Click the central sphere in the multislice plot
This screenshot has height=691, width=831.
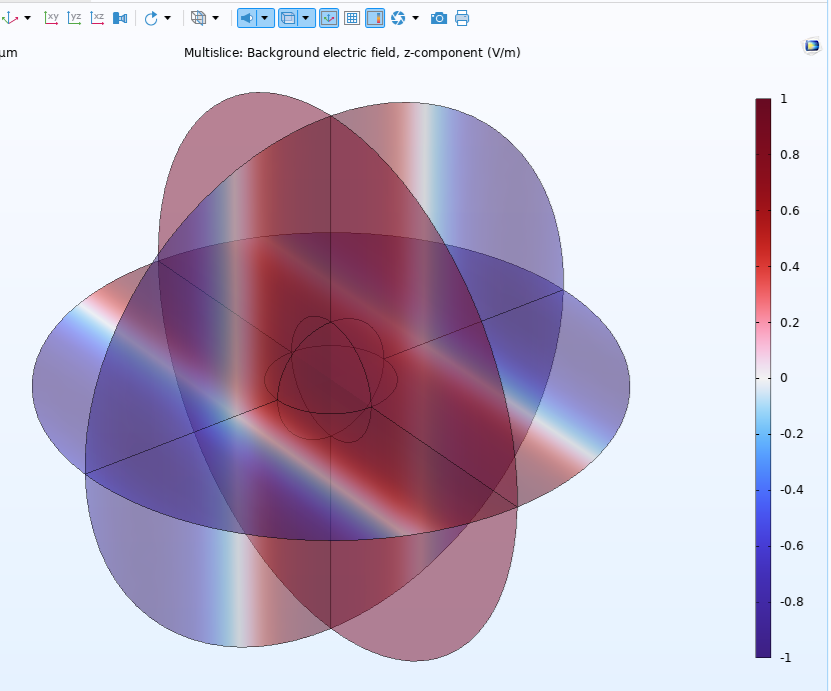point(331,380)
